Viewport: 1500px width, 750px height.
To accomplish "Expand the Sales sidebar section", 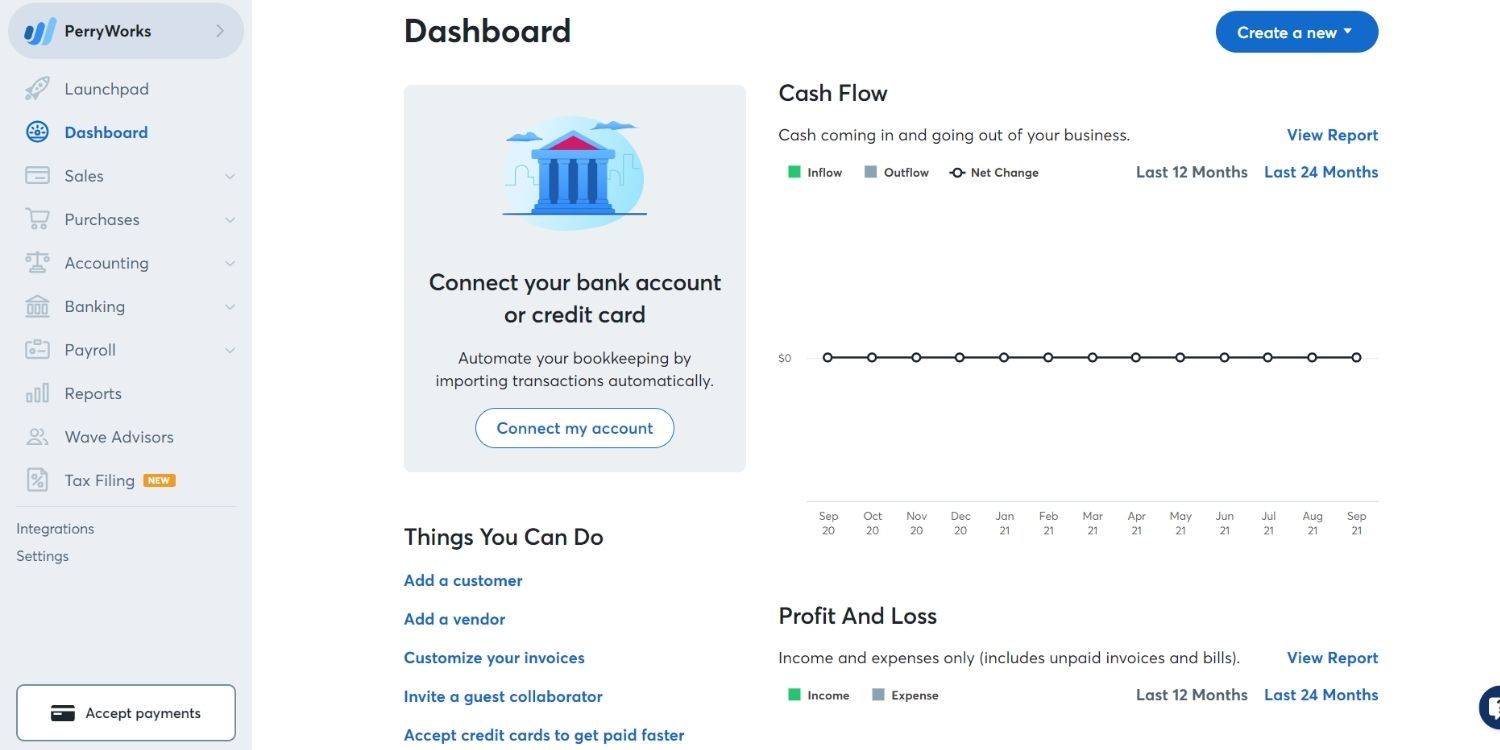I will coord(231,175).
